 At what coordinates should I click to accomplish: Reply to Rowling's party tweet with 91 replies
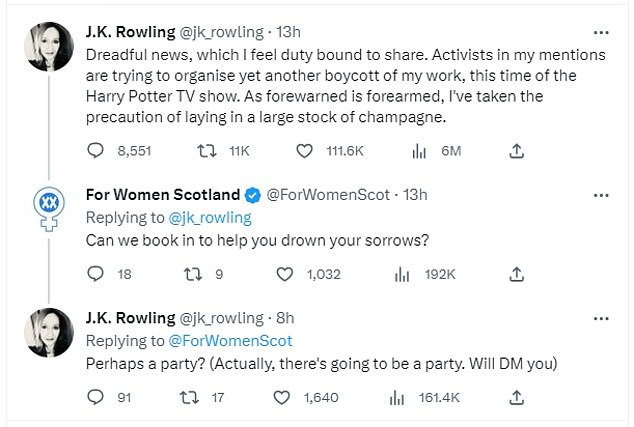[96, 397]
